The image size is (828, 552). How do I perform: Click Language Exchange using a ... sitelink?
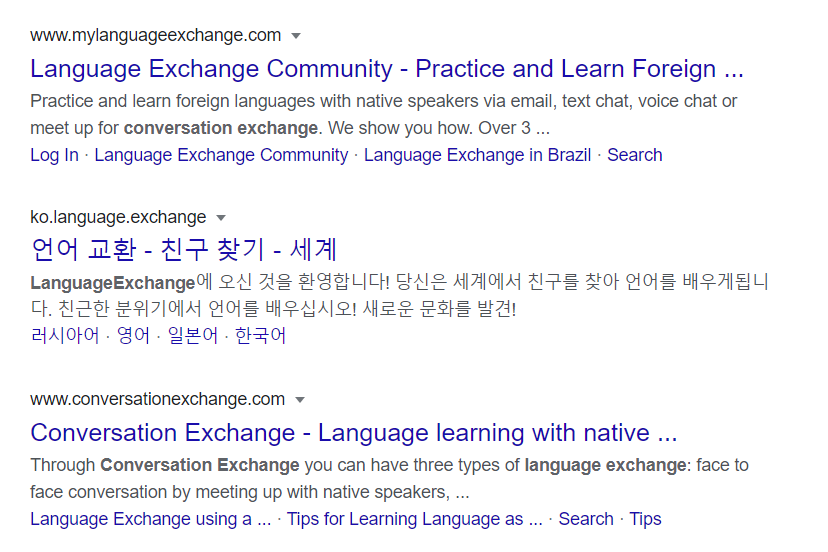pyautogui.click(x=150, y=519)
